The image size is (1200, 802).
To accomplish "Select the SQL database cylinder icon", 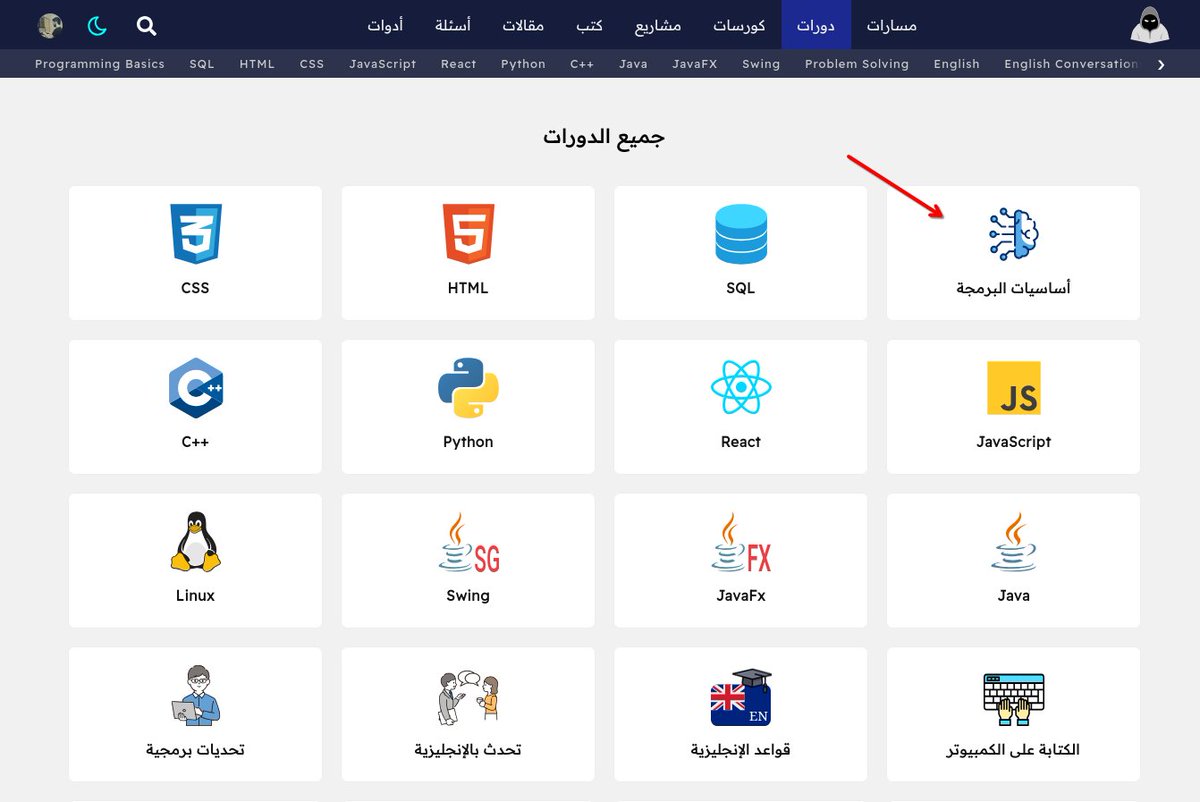I will coord(740,232).
